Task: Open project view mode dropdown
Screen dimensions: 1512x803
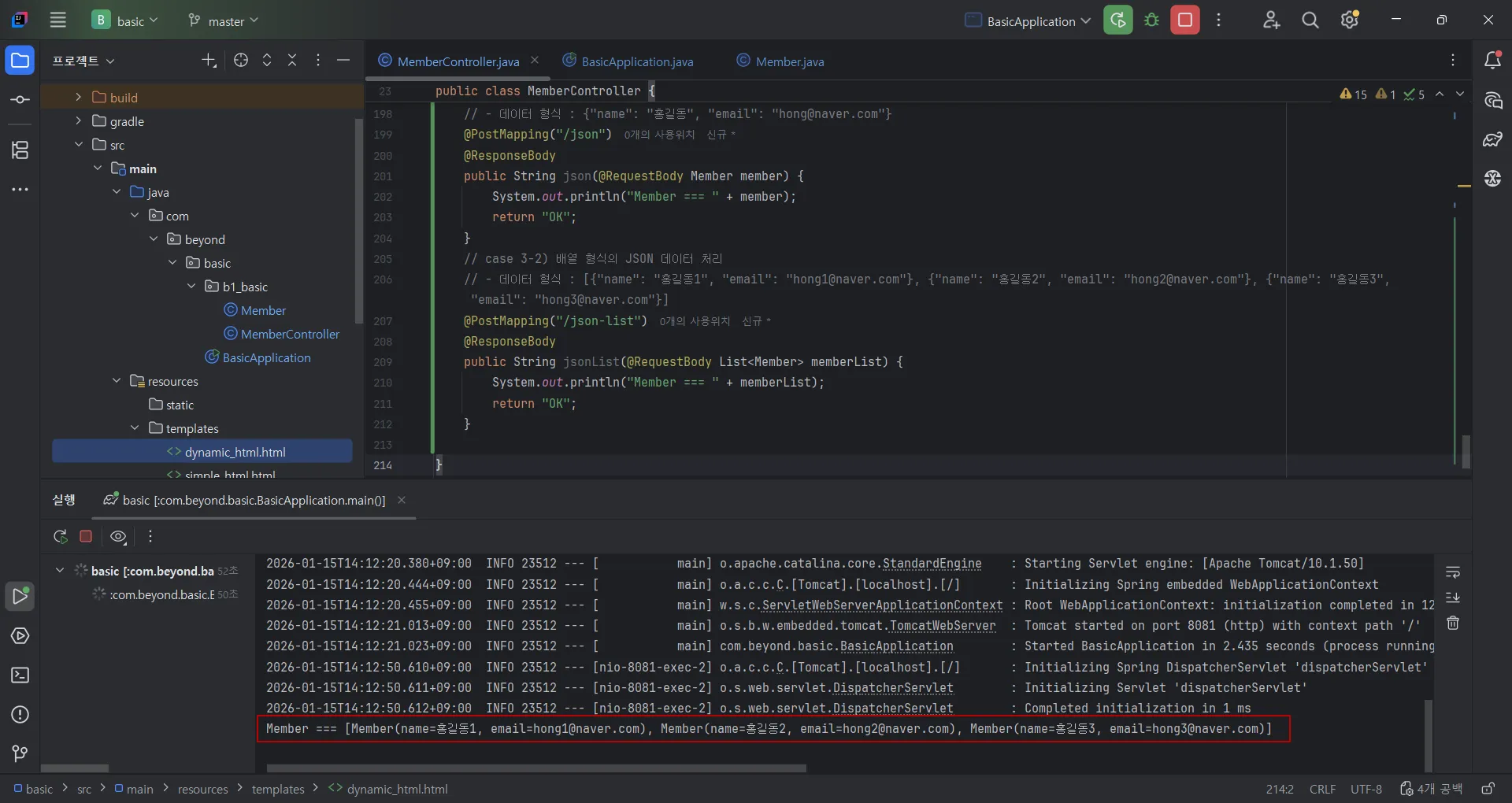Action: pyautogui.click(x=83, y=61)
